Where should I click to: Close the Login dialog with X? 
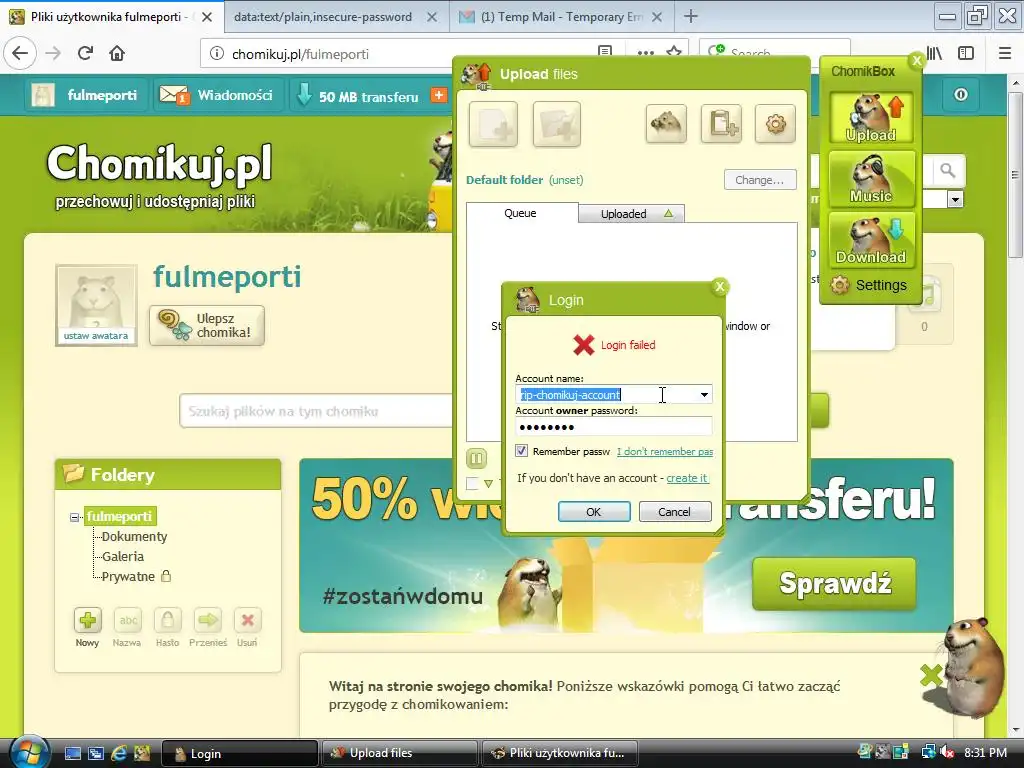[720, 287]
